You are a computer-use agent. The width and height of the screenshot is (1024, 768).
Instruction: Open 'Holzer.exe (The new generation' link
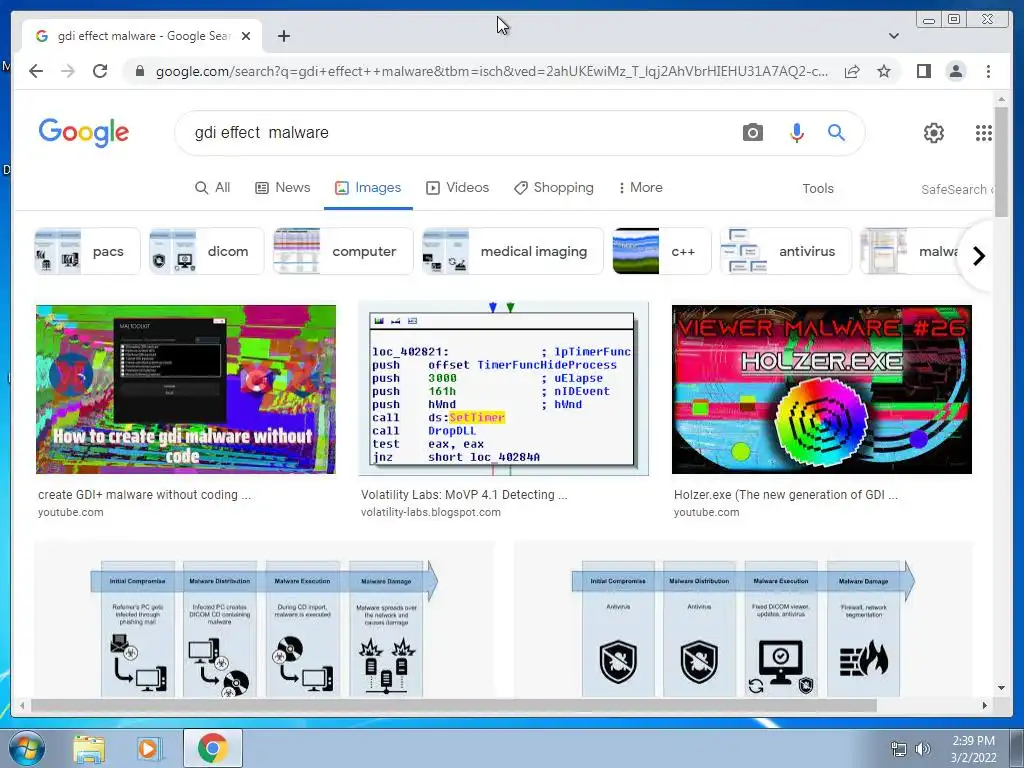click(x=786, y=494)
